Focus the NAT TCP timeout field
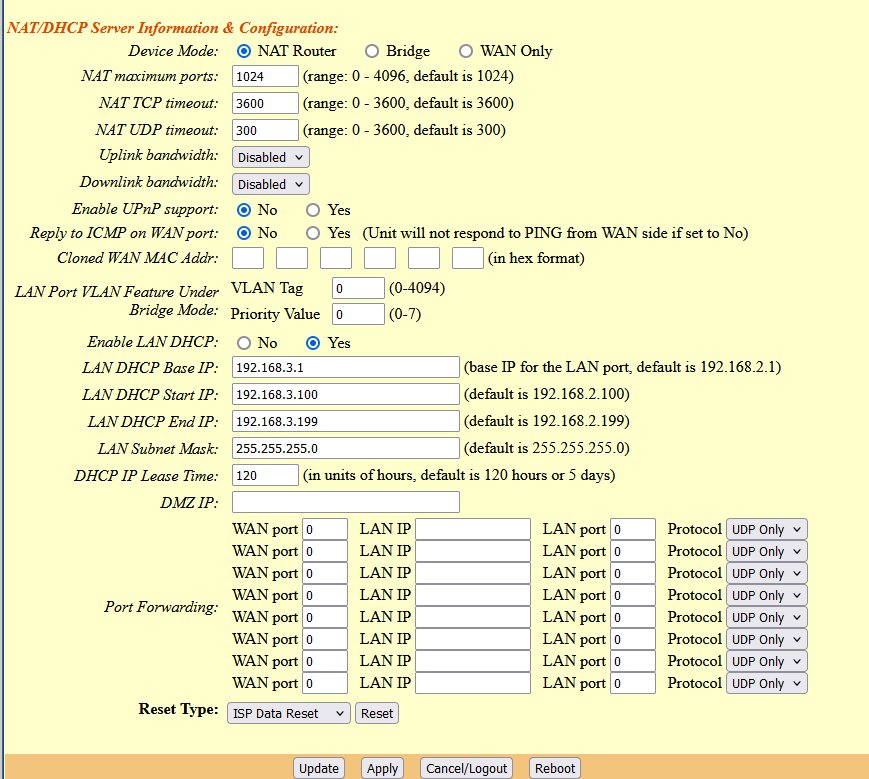The image size is (869, 779). (x=265, y=103)
